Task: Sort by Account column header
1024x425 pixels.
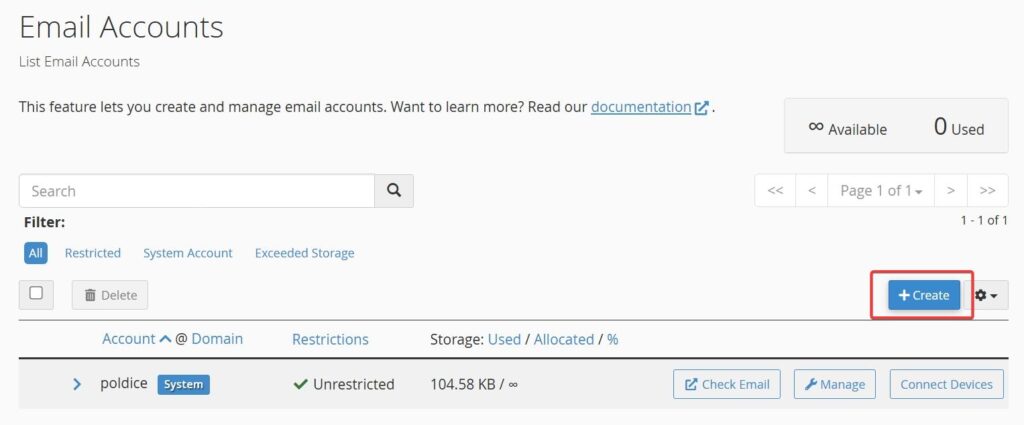Action: tap(129, 339)
